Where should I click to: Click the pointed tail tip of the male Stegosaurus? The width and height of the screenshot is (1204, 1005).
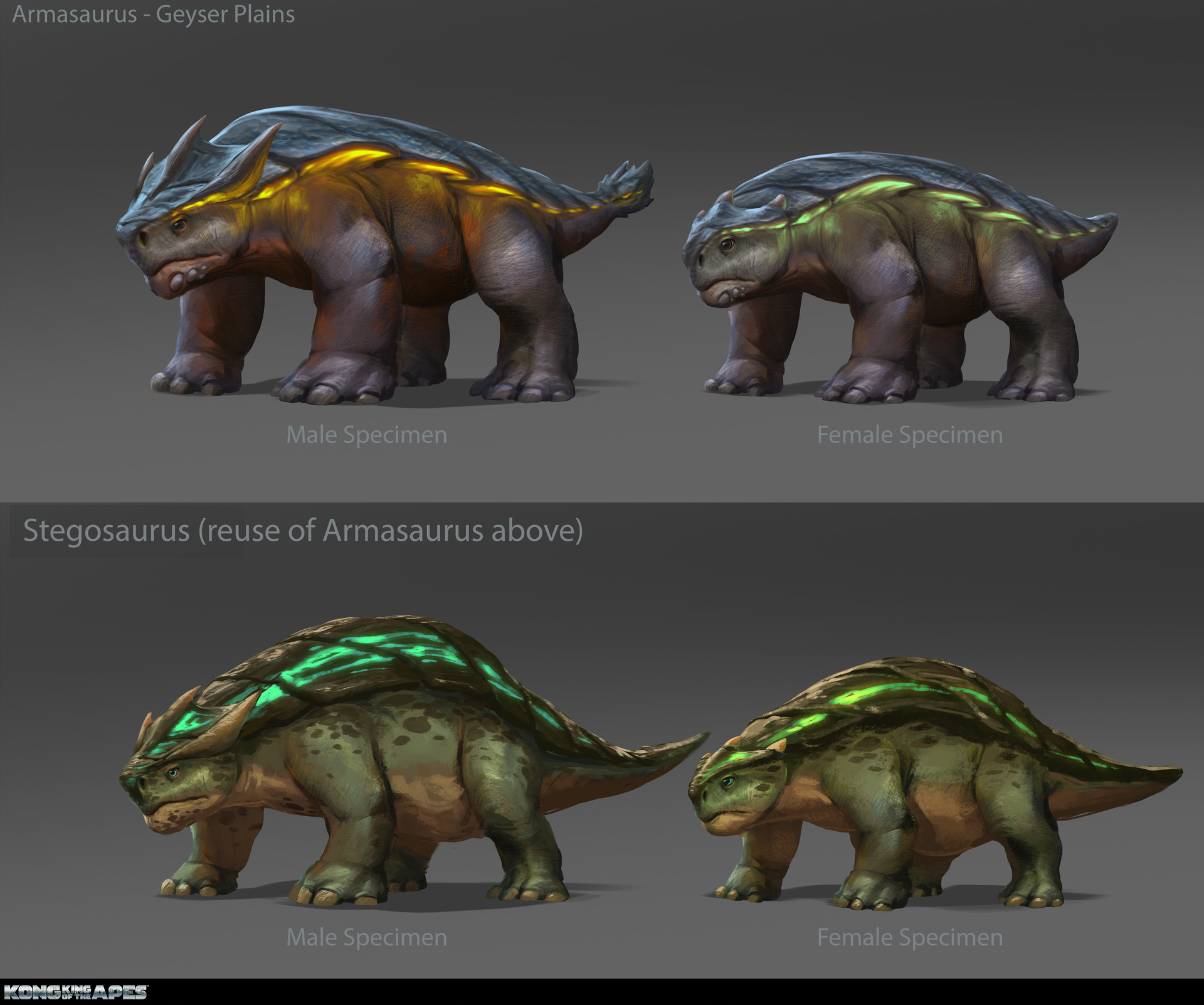pyautogui.click(x=701, y=738)
